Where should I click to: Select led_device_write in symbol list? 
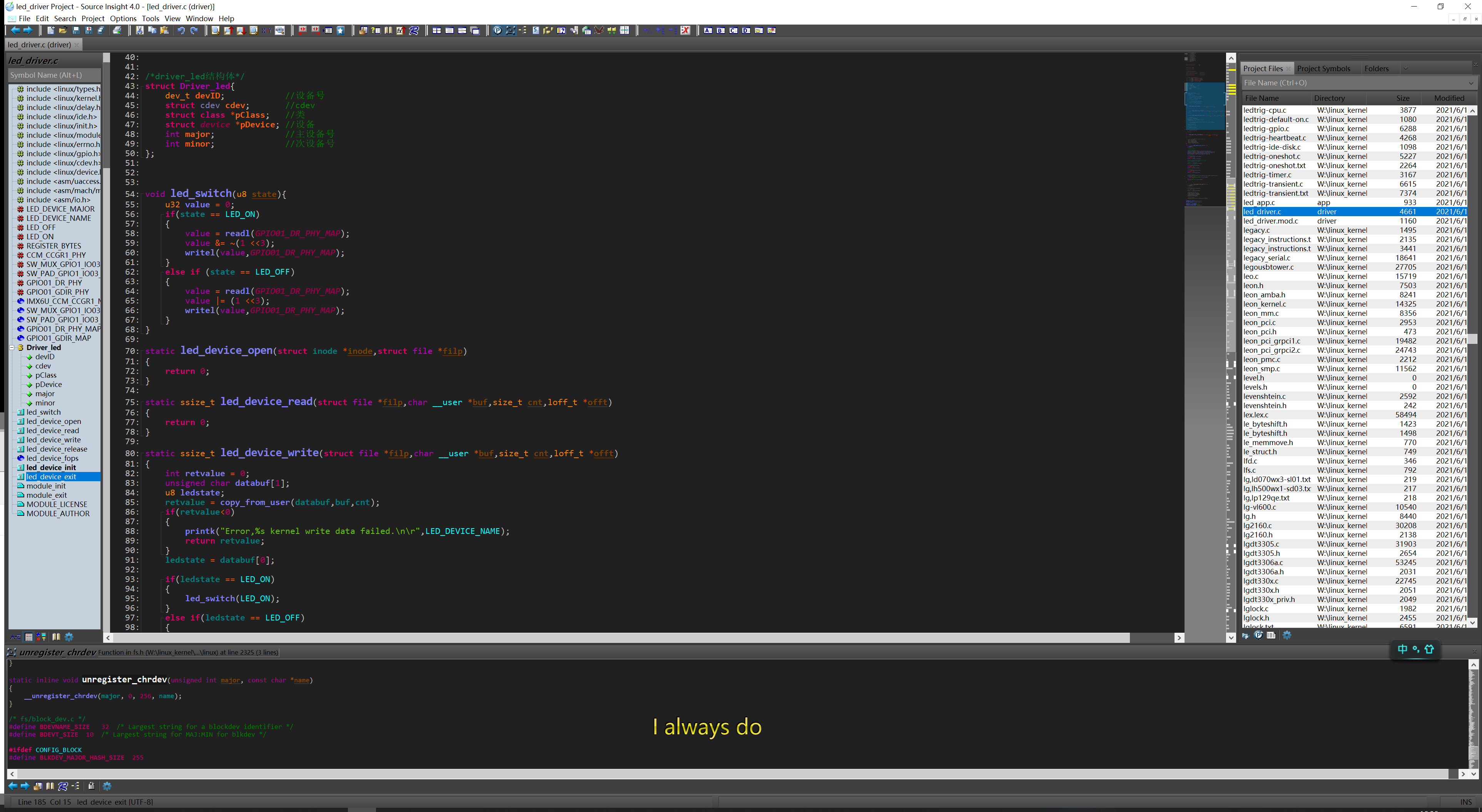[x=53, y=440]
